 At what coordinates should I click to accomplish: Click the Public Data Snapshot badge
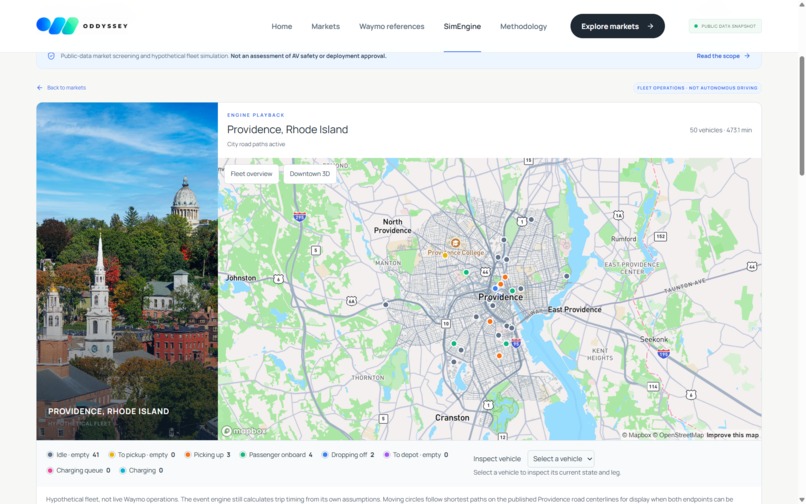coord(725,26)
